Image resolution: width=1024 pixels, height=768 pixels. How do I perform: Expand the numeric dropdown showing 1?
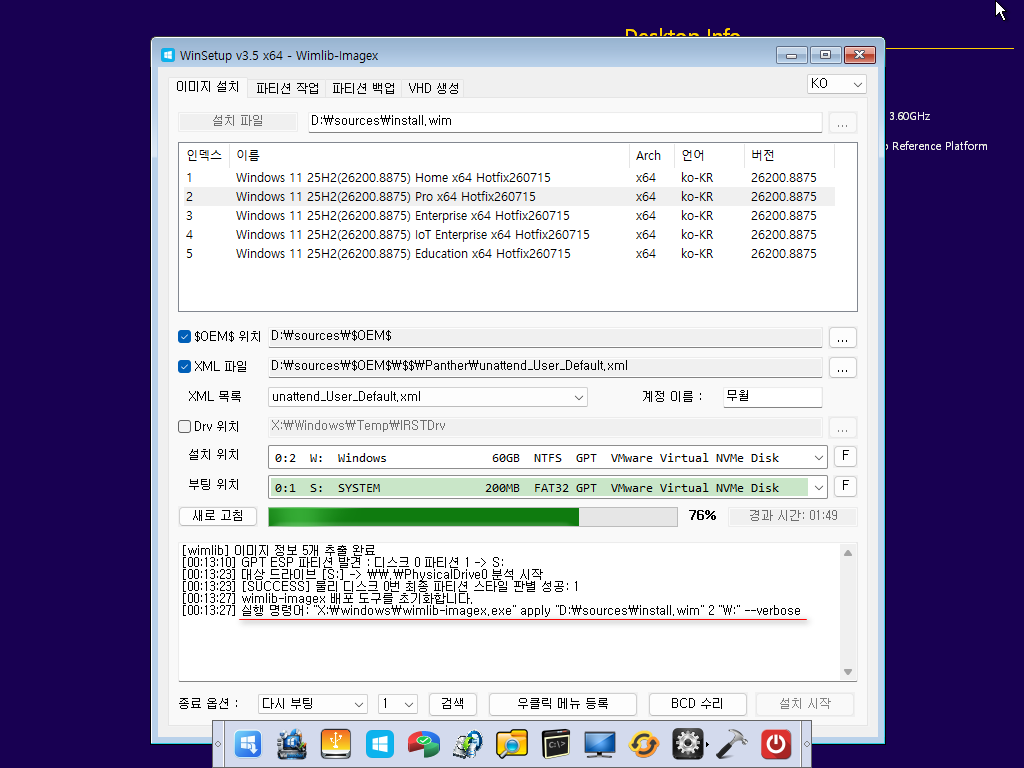point(398,704)
